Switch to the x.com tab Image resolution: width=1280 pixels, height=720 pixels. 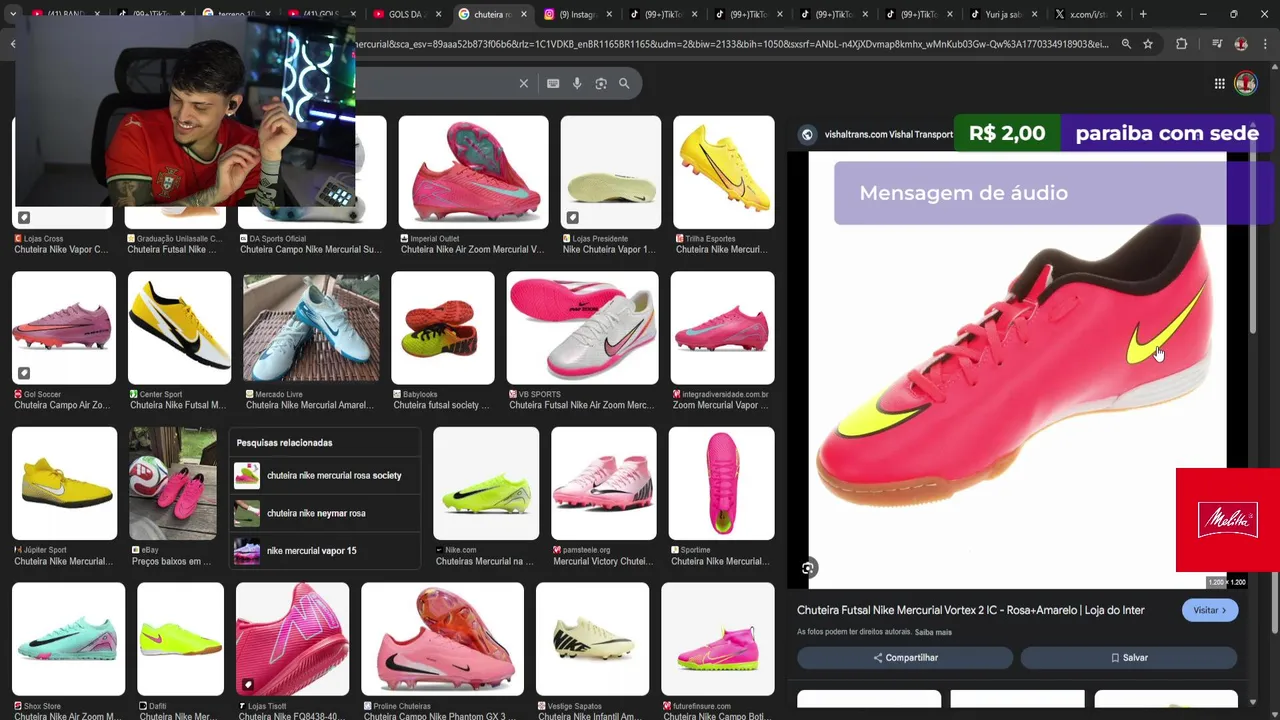click(x=1089, y=14)
